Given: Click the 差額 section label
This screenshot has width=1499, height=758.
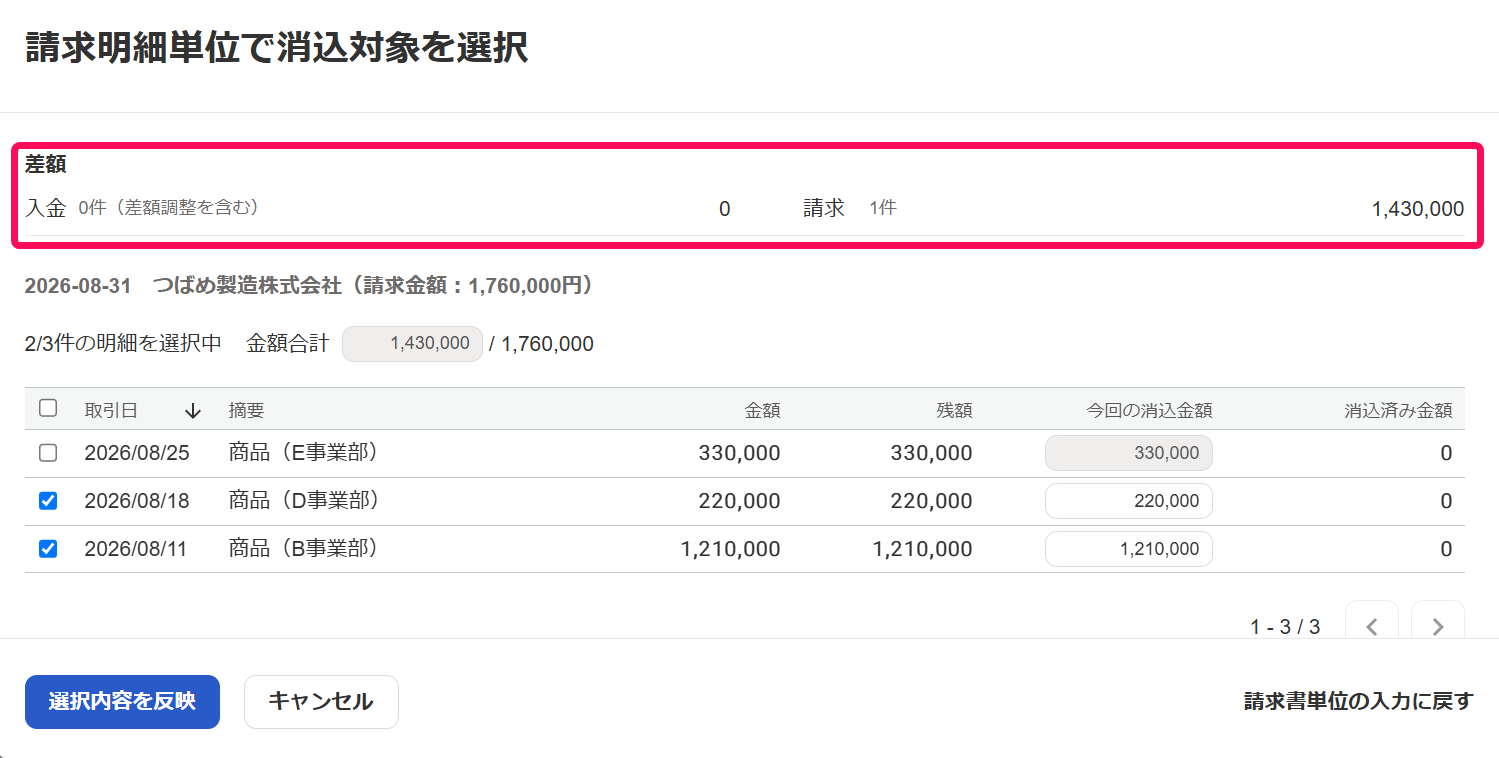Looking at the screenshot, I should (x=46, y=165).
